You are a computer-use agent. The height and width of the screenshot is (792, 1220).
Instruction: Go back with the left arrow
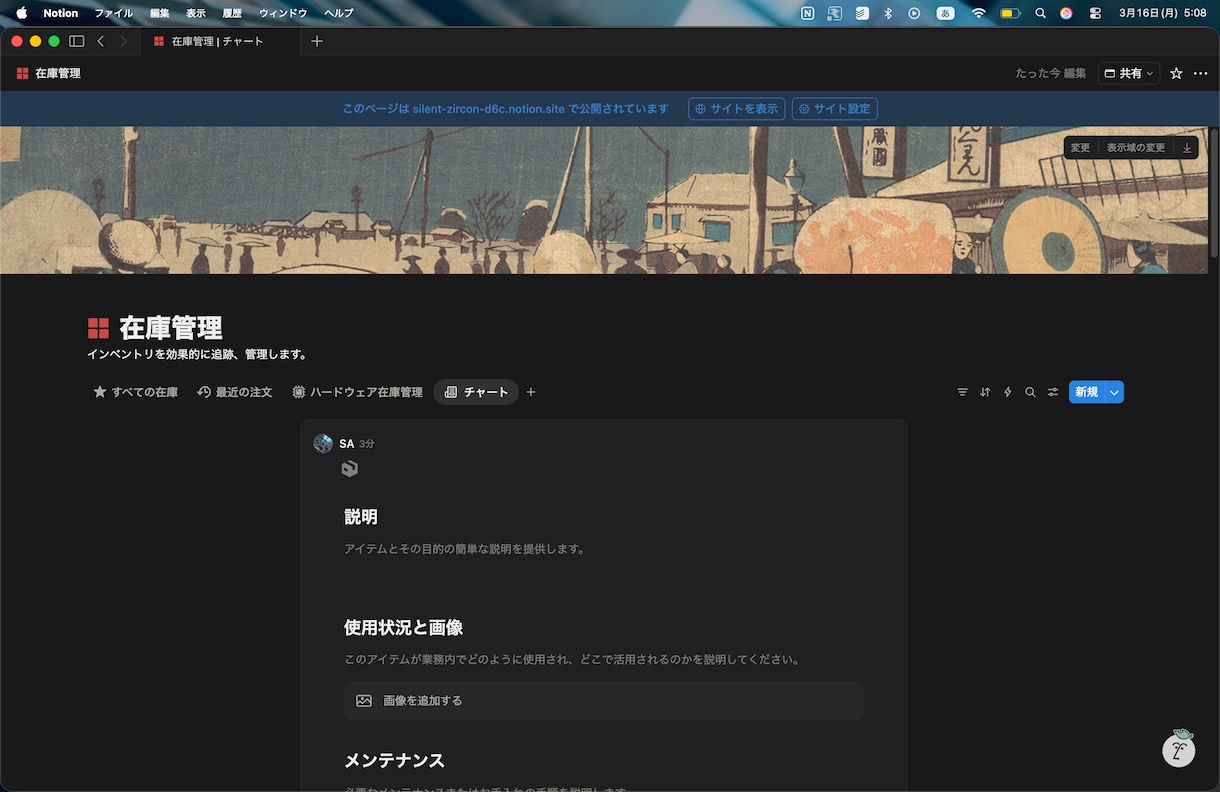[x=100, y=41]
